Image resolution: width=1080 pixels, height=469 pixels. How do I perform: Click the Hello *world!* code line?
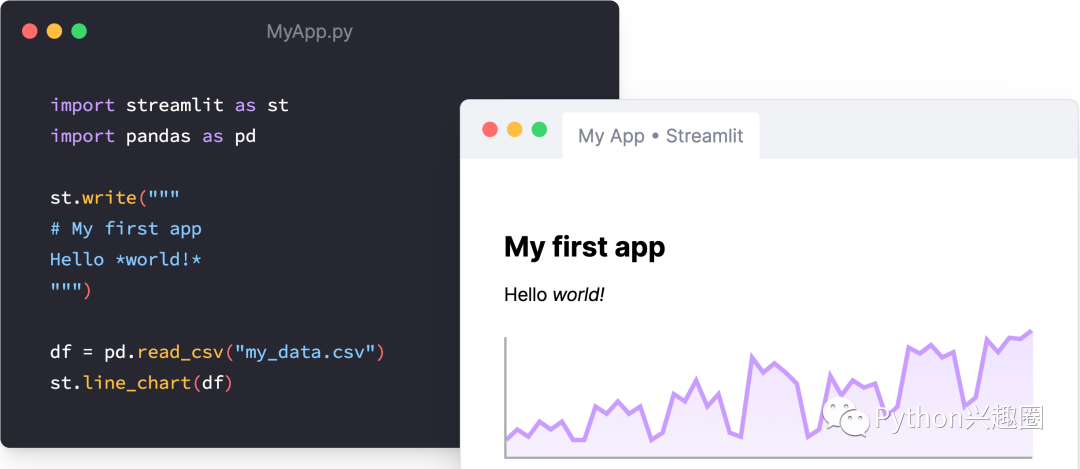click(x=126, y=260)
